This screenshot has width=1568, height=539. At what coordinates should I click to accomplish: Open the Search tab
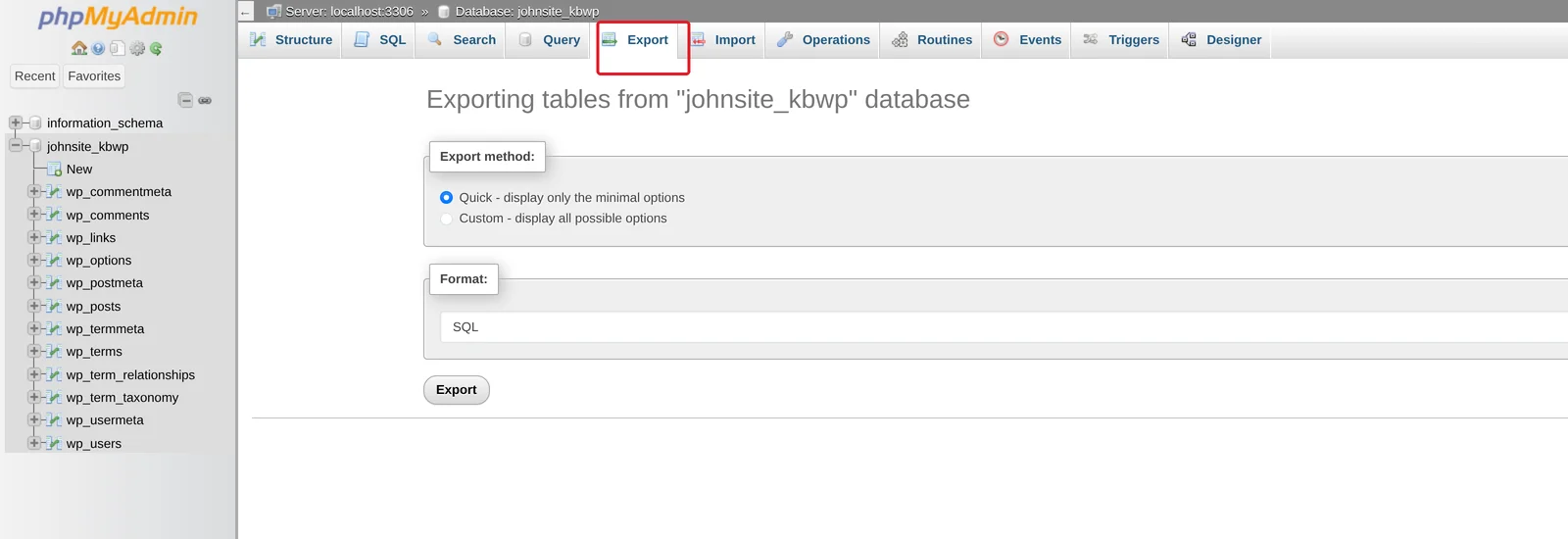[x=462, y=40]
